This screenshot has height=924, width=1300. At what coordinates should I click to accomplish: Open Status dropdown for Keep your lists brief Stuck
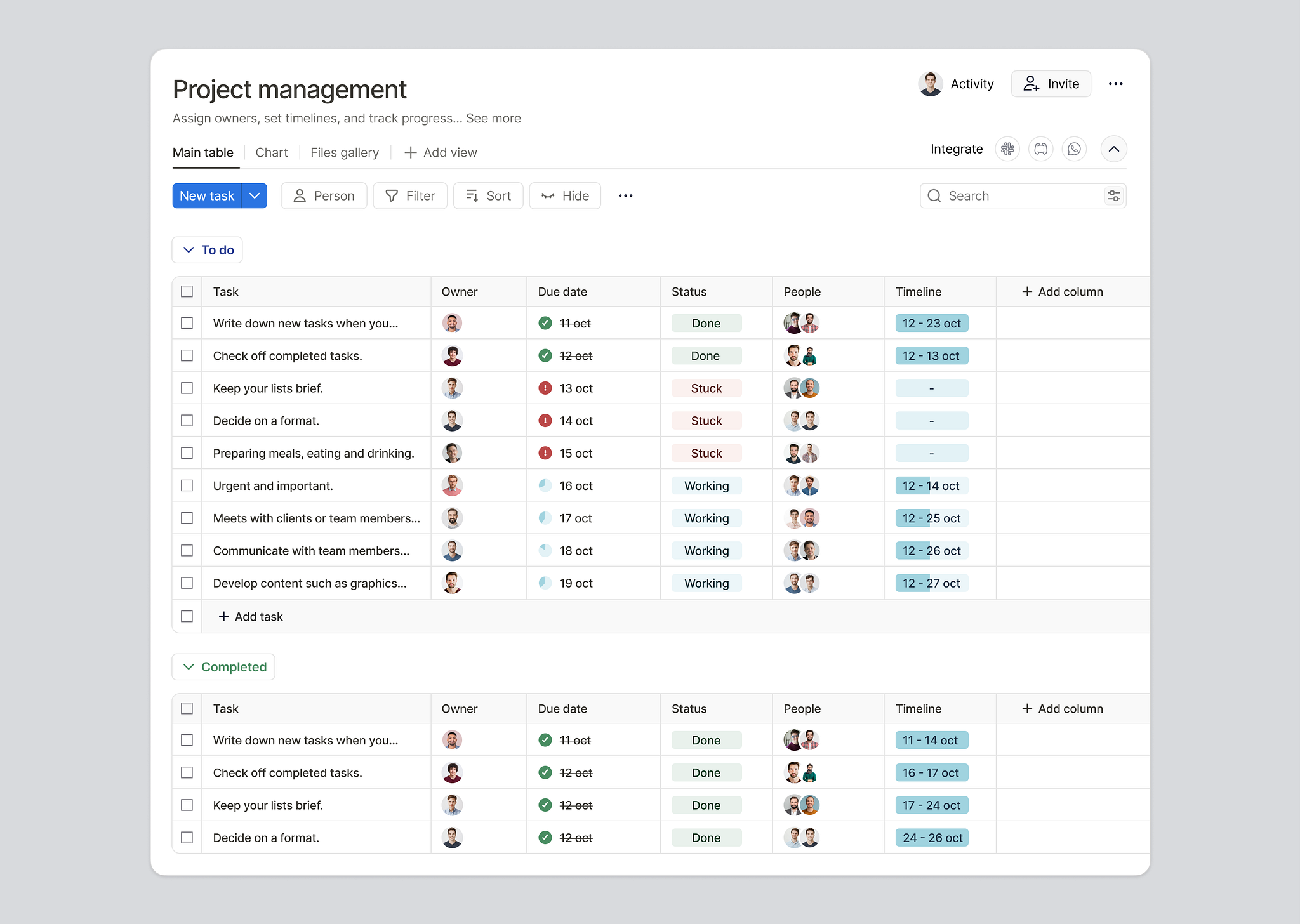pyautogui.click(x=706, y=388)
